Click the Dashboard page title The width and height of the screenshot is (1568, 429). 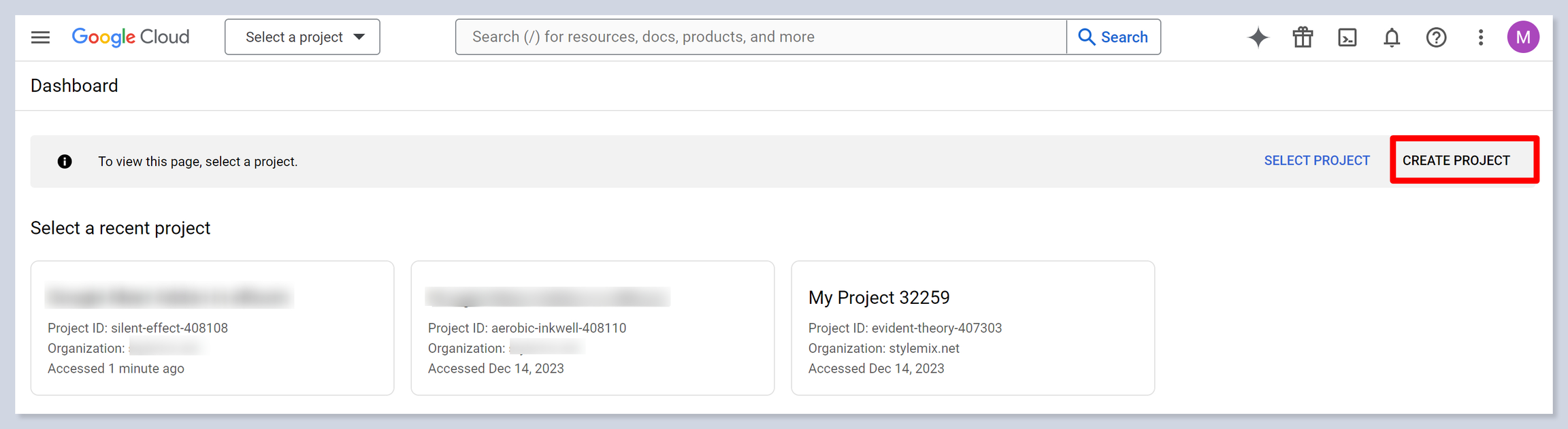coord(74,86)
